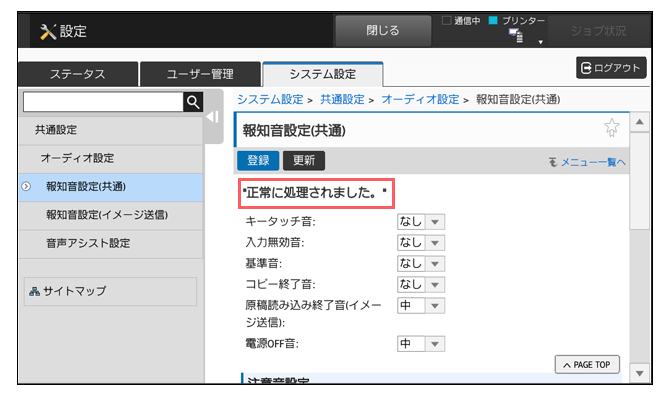
Task: Open オーディオ設定 in the sidebar
Action: click(x=111, y=158)
